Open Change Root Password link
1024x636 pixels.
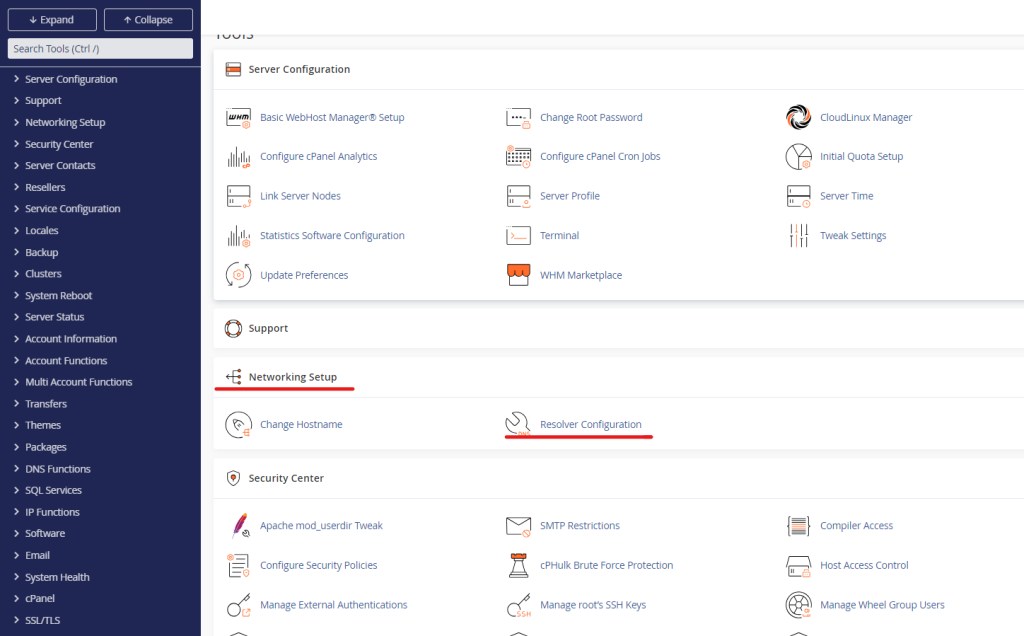(591, 118)
